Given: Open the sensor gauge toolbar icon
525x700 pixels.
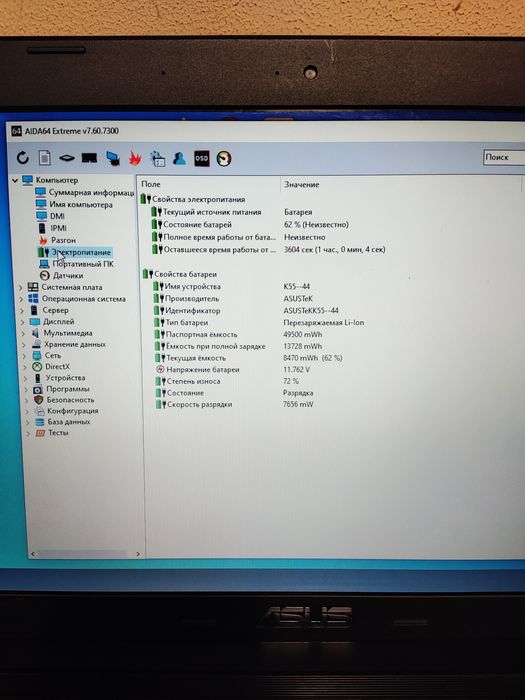Looking at the screenshot, I should click(x=224, y=158).
